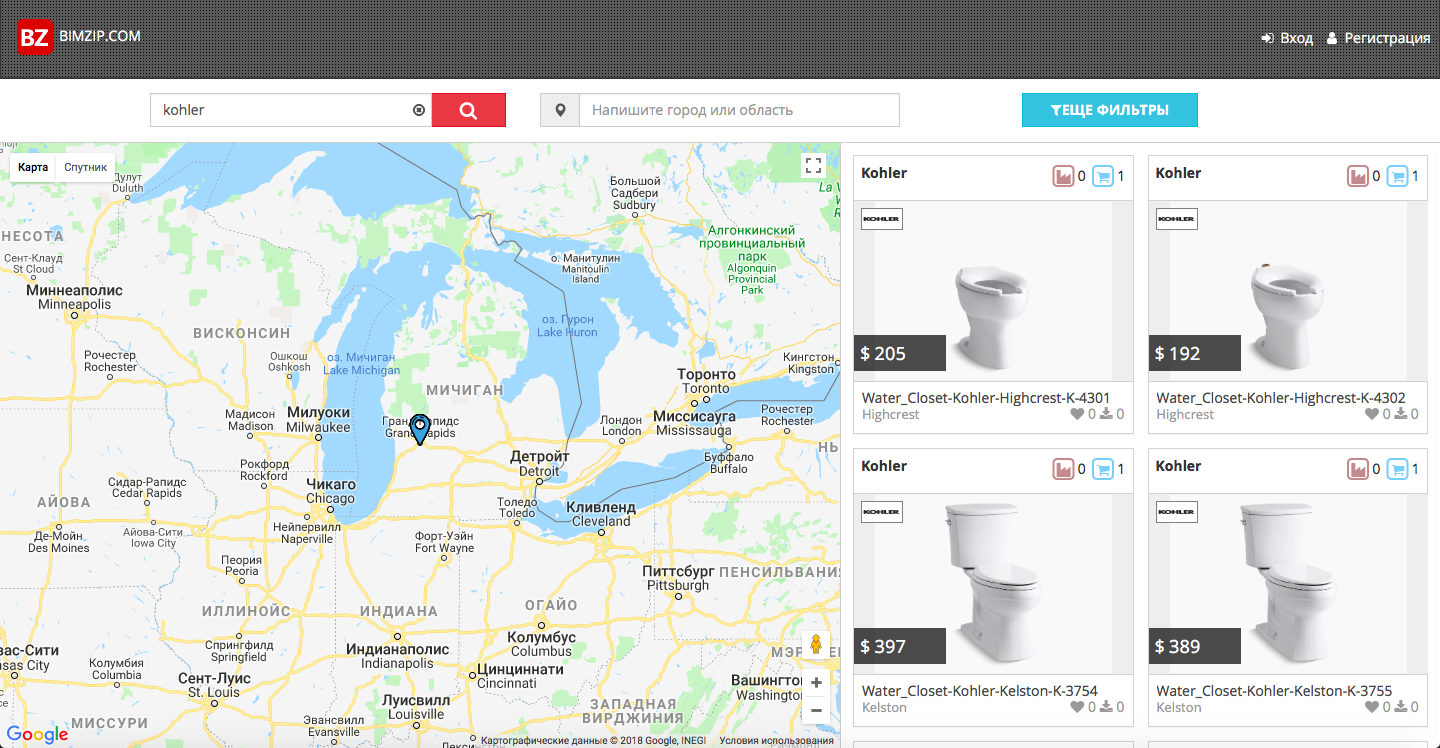Click cart icon on K-3754 card

pyautogui.click(x=1102, y=469)
